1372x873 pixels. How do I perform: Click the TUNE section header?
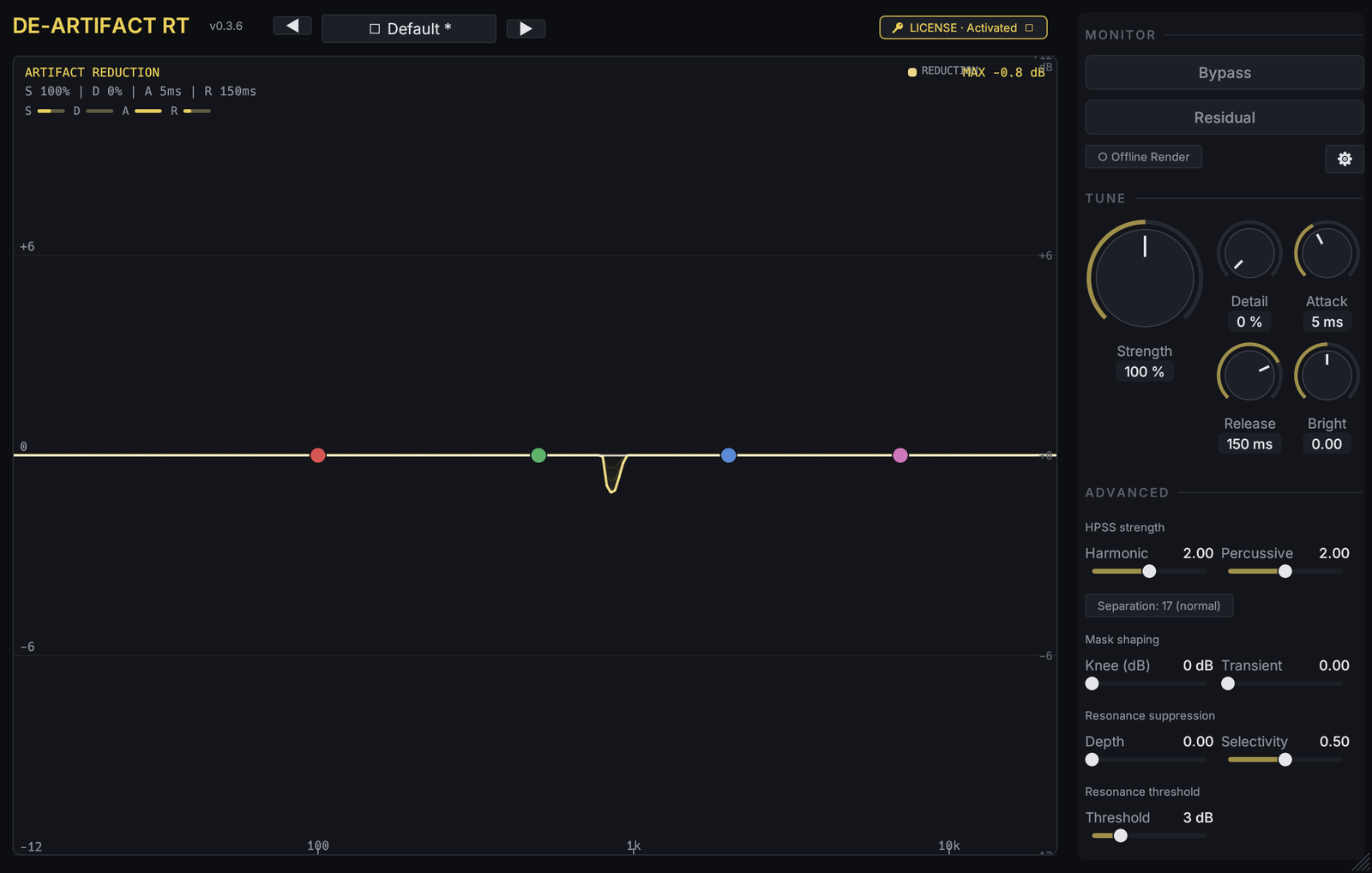click(1105, 198)
